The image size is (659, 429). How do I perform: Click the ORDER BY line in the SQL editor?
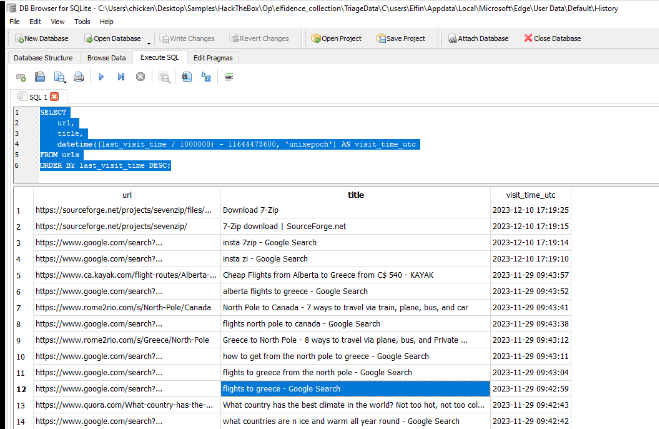pos(105,166)
